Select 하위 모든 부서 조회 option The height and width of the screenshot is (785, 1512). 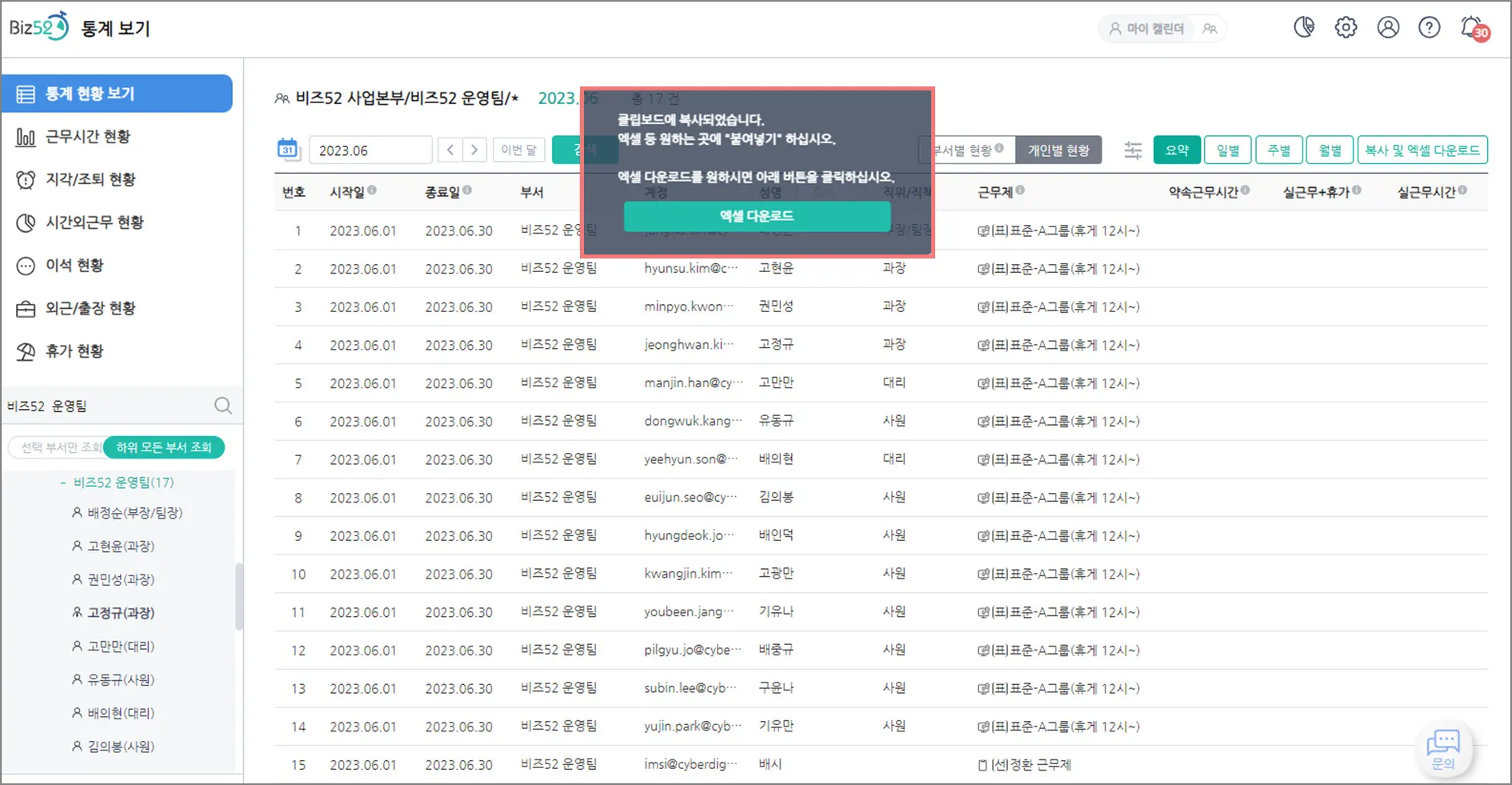coord(164,447)
